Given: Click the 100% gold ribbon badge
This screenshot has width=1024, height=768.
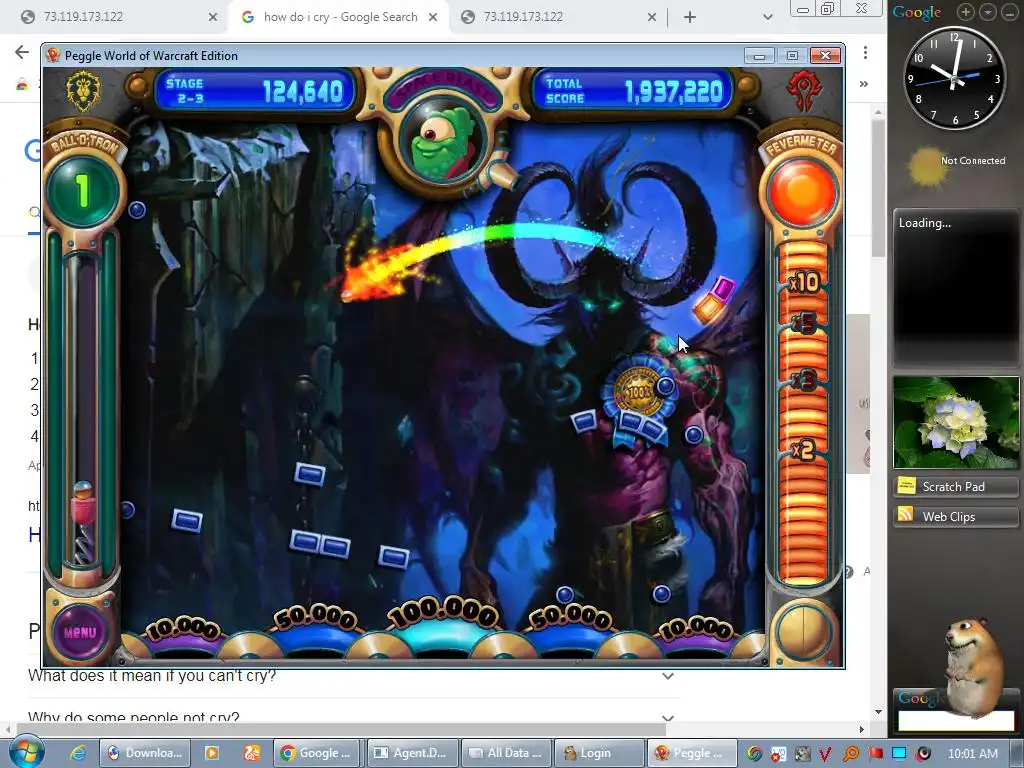Looking at the screenshot, I should pyautogui.click(x=639, y=392).
